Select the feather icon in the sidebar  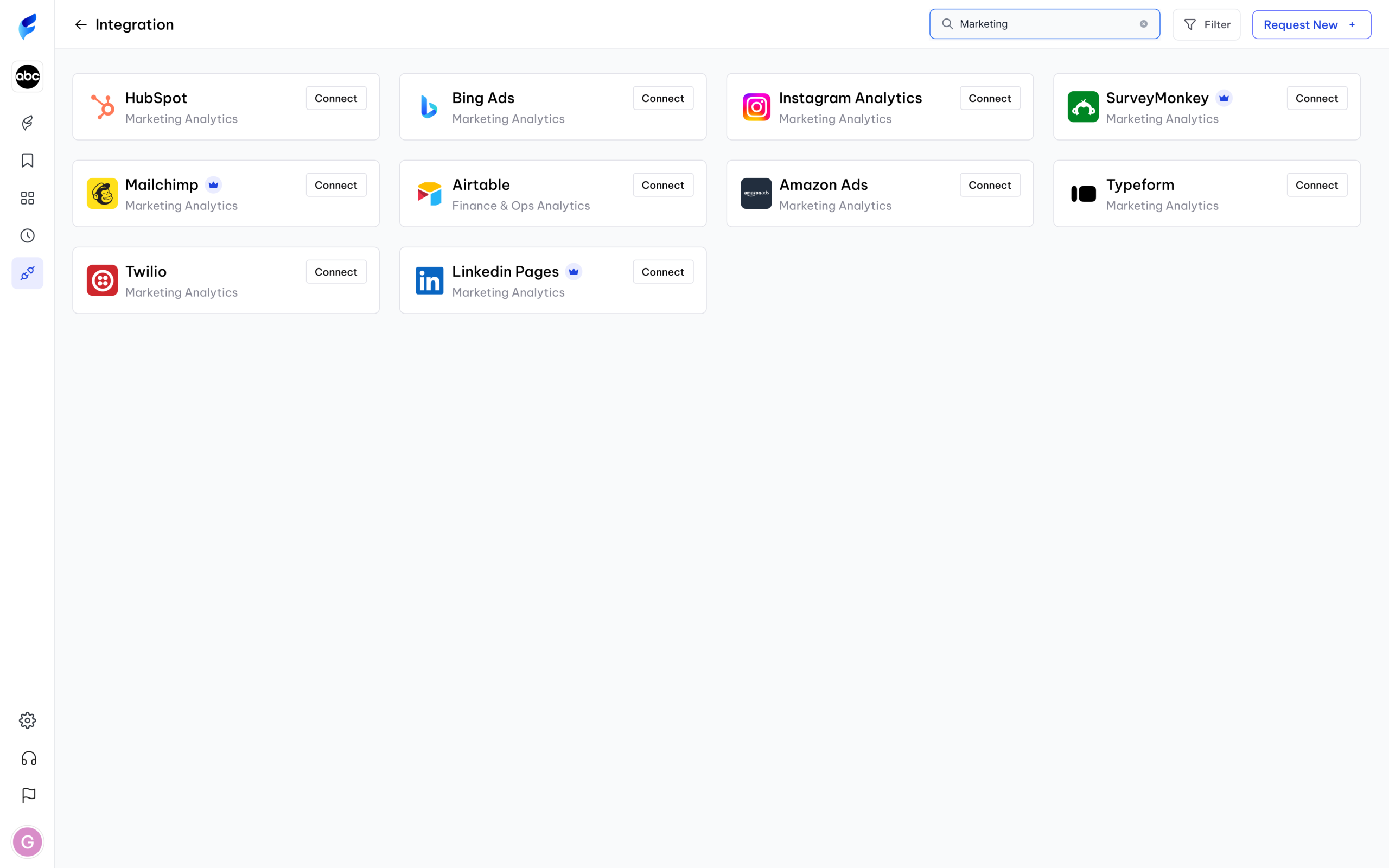click(x=27, y=123)
